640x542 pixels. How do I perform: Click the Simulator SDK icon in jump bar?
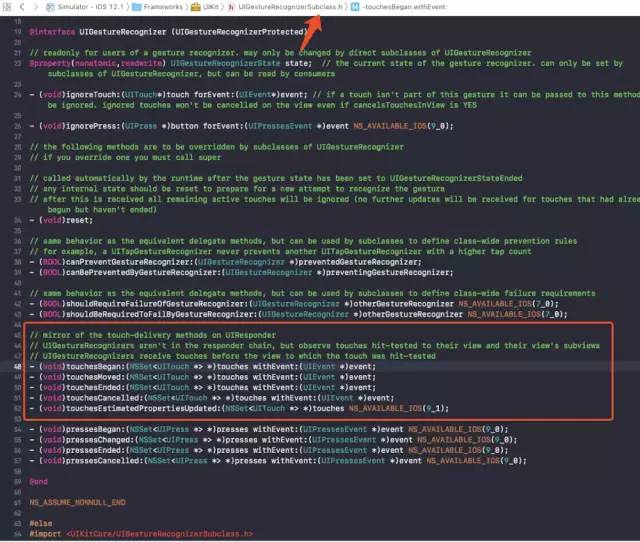(x=50, y=7)
